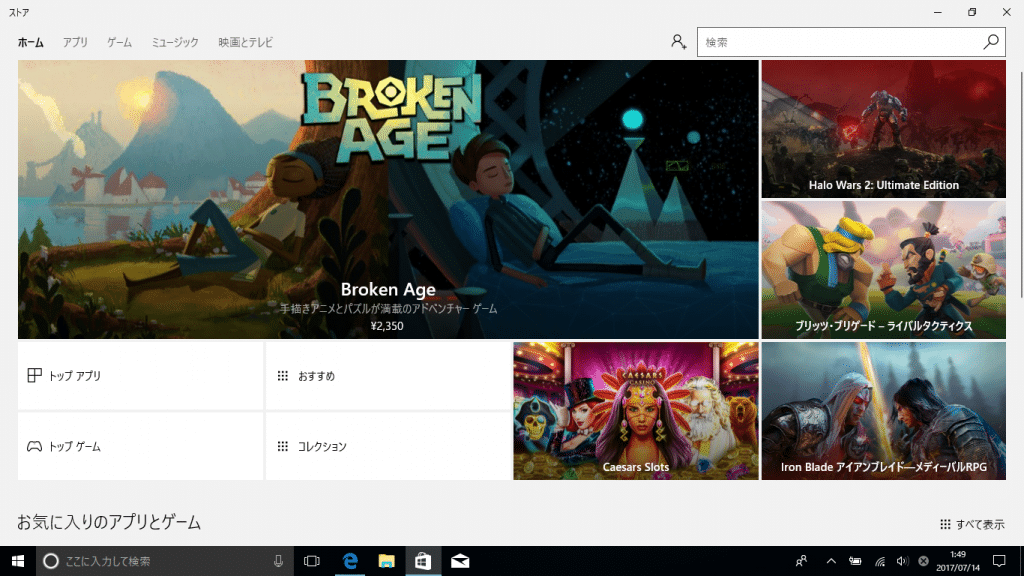
Task: Open the People tray icon
Action: [x=801, y=561]
